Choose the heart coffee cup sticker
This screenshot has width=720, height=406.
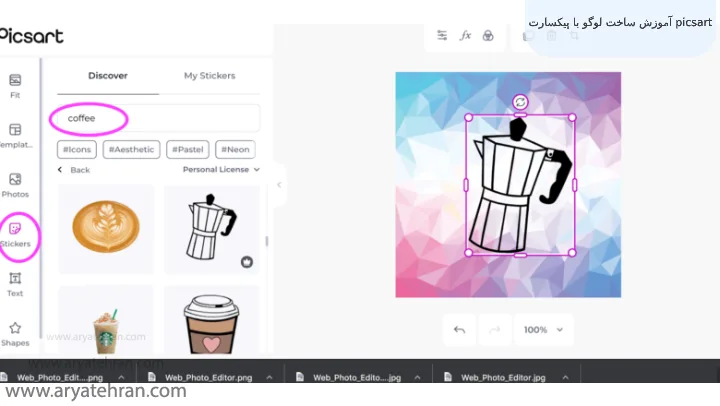[x=212, y=320]
